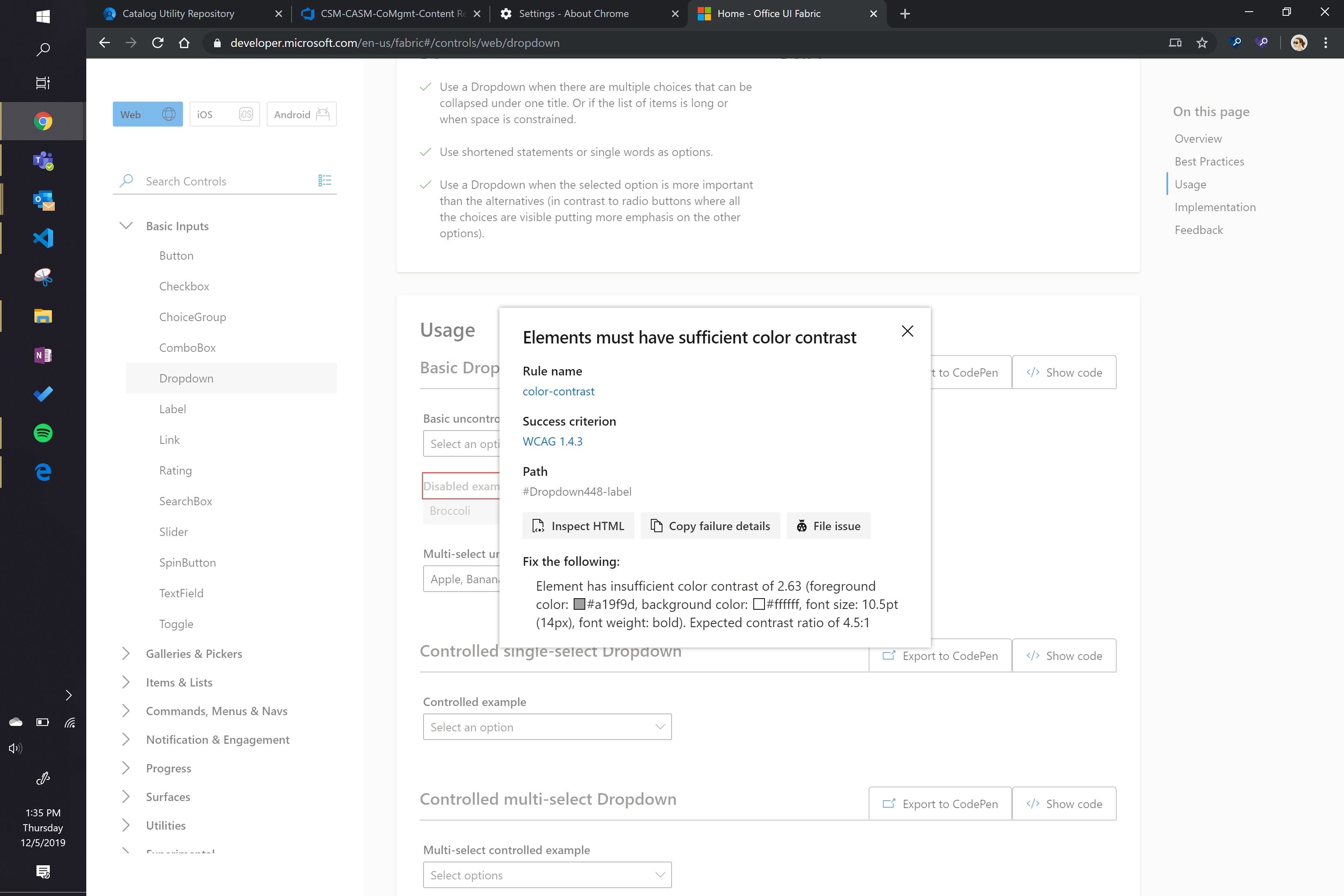Click Copy failure details button
1344x896 pixels.
710,526
